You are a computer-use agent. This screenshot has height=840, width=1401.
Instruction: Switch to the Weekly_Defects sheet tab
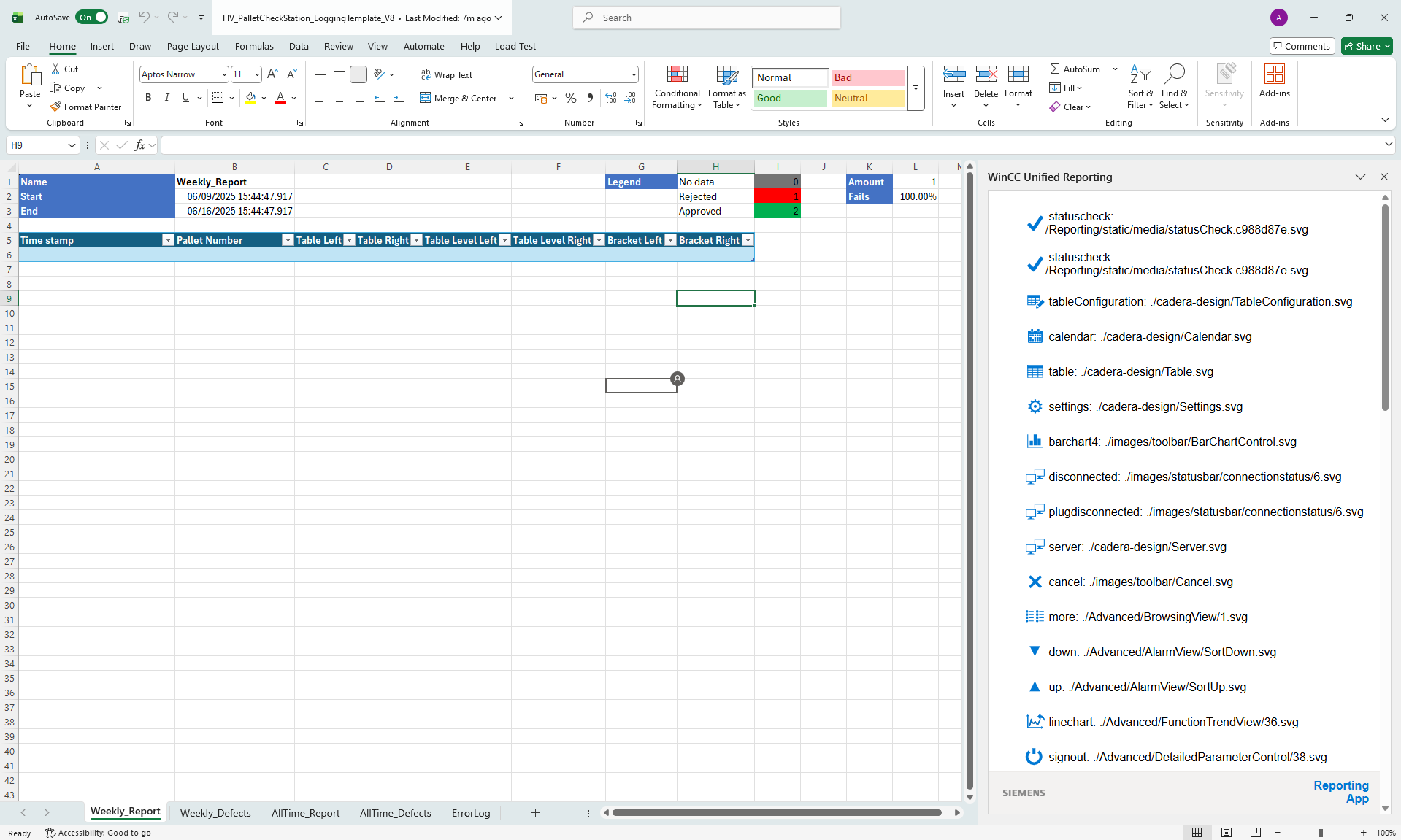(215, 813)
